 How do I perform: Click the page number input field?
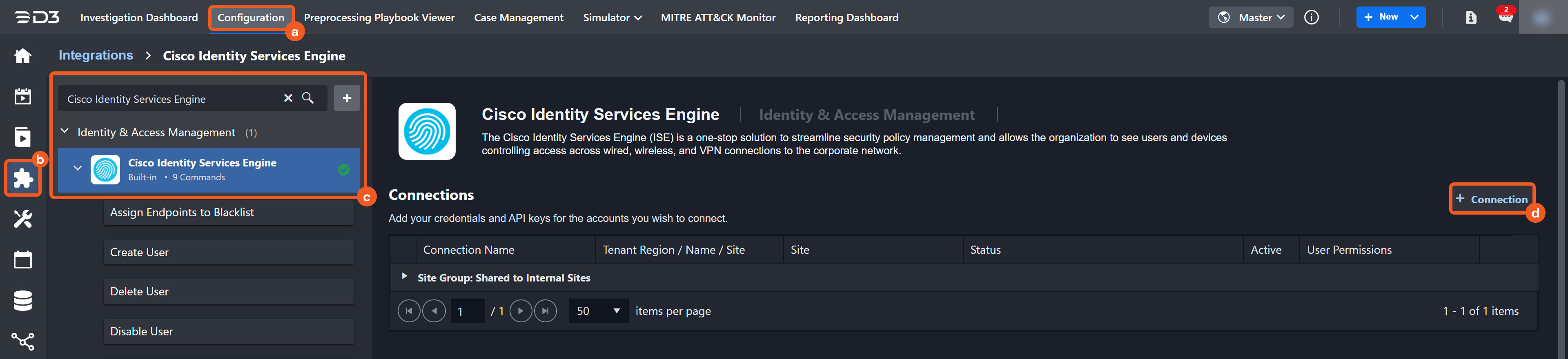(467, 312)
